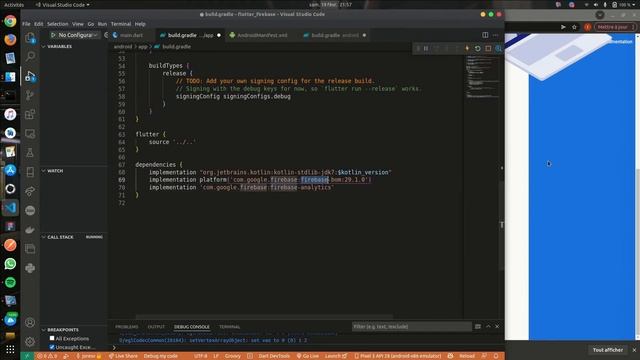Click the Dart DevTools inspector icon in debug toolbar
This screenshot has height=360, width=640.
pos(498,48)
